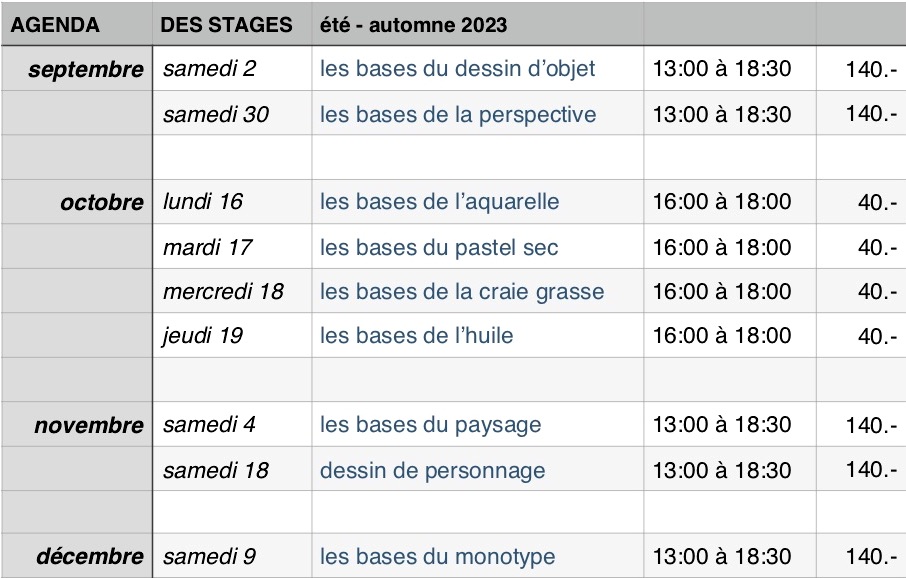Click the 'été - automne 2023' header
The width and height of the screenshot is (906, 578).
(414, 25)
